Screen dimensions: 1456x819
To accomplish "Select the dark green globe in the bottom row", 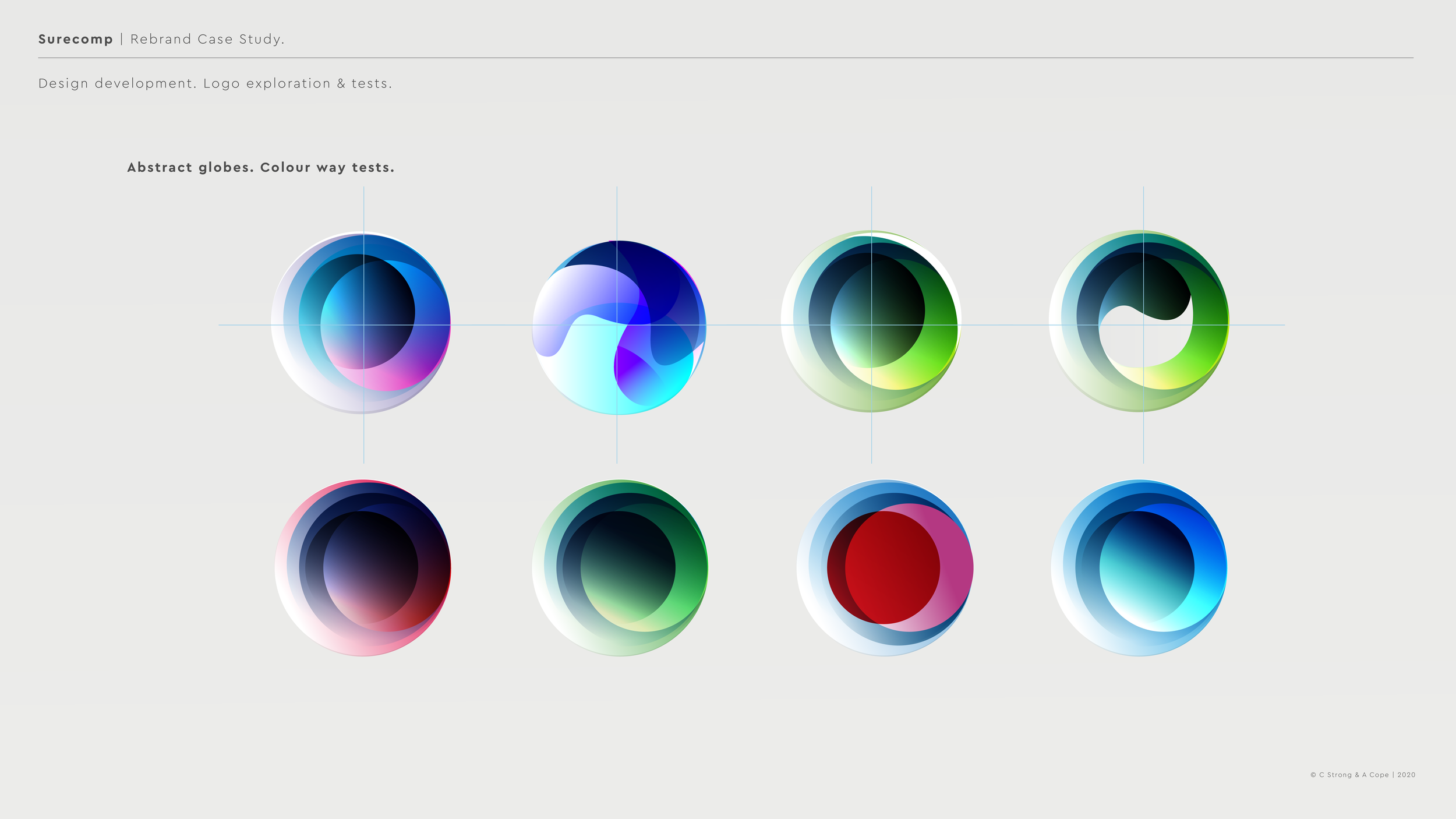I will coord(620,567).
